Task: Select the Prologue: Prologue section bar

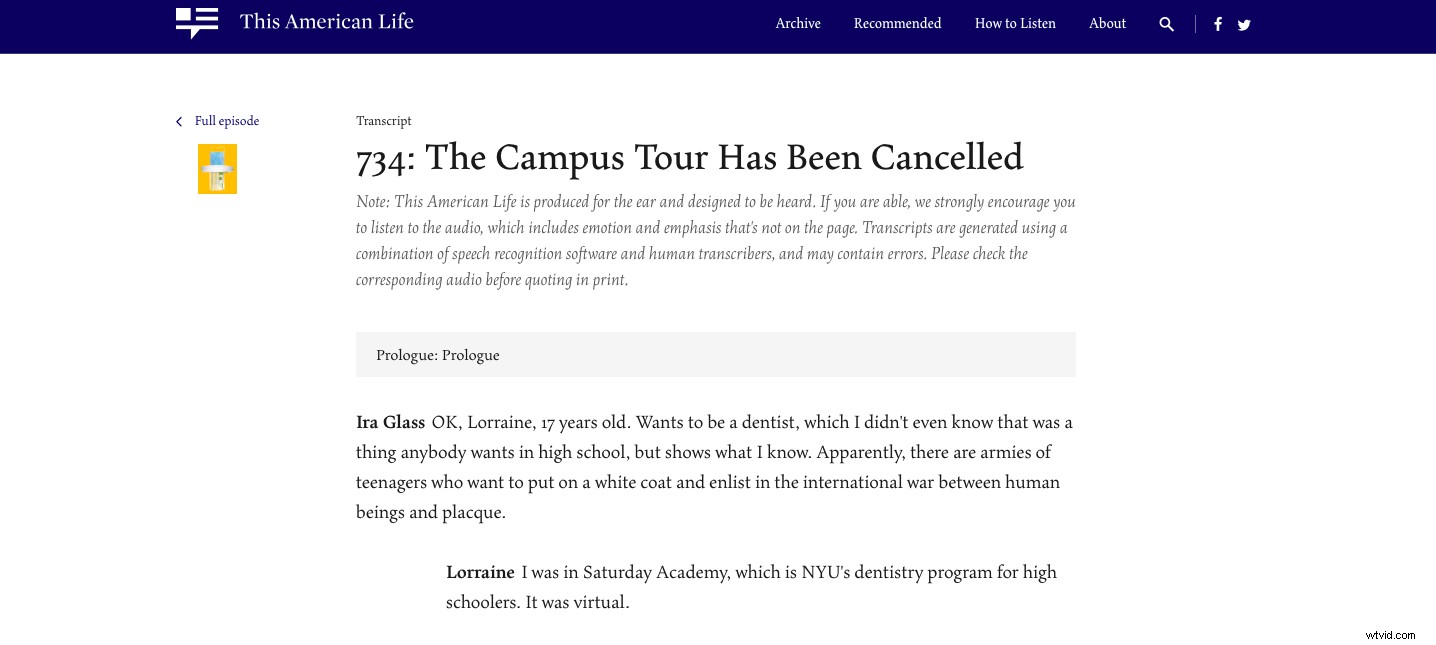Action: [x=715, y=355]
